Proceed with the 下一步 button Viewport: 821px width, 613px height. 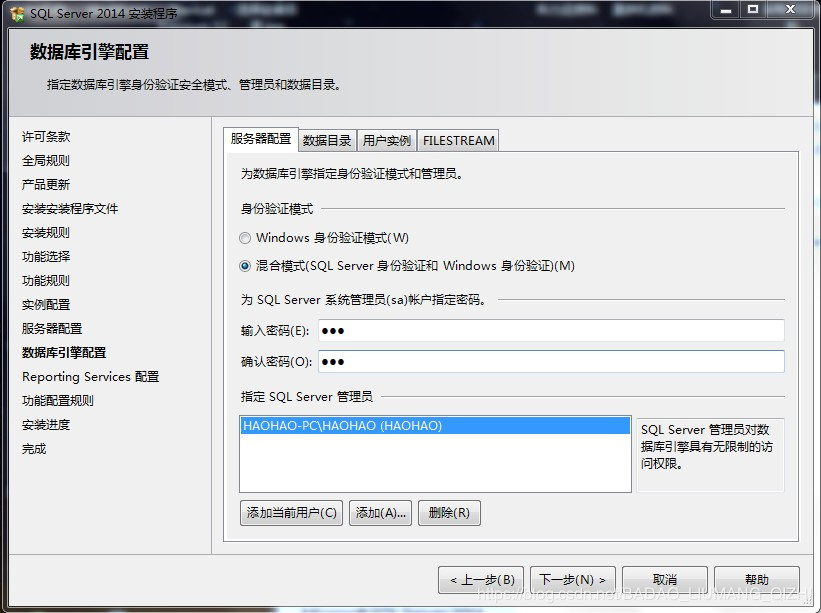573,580
